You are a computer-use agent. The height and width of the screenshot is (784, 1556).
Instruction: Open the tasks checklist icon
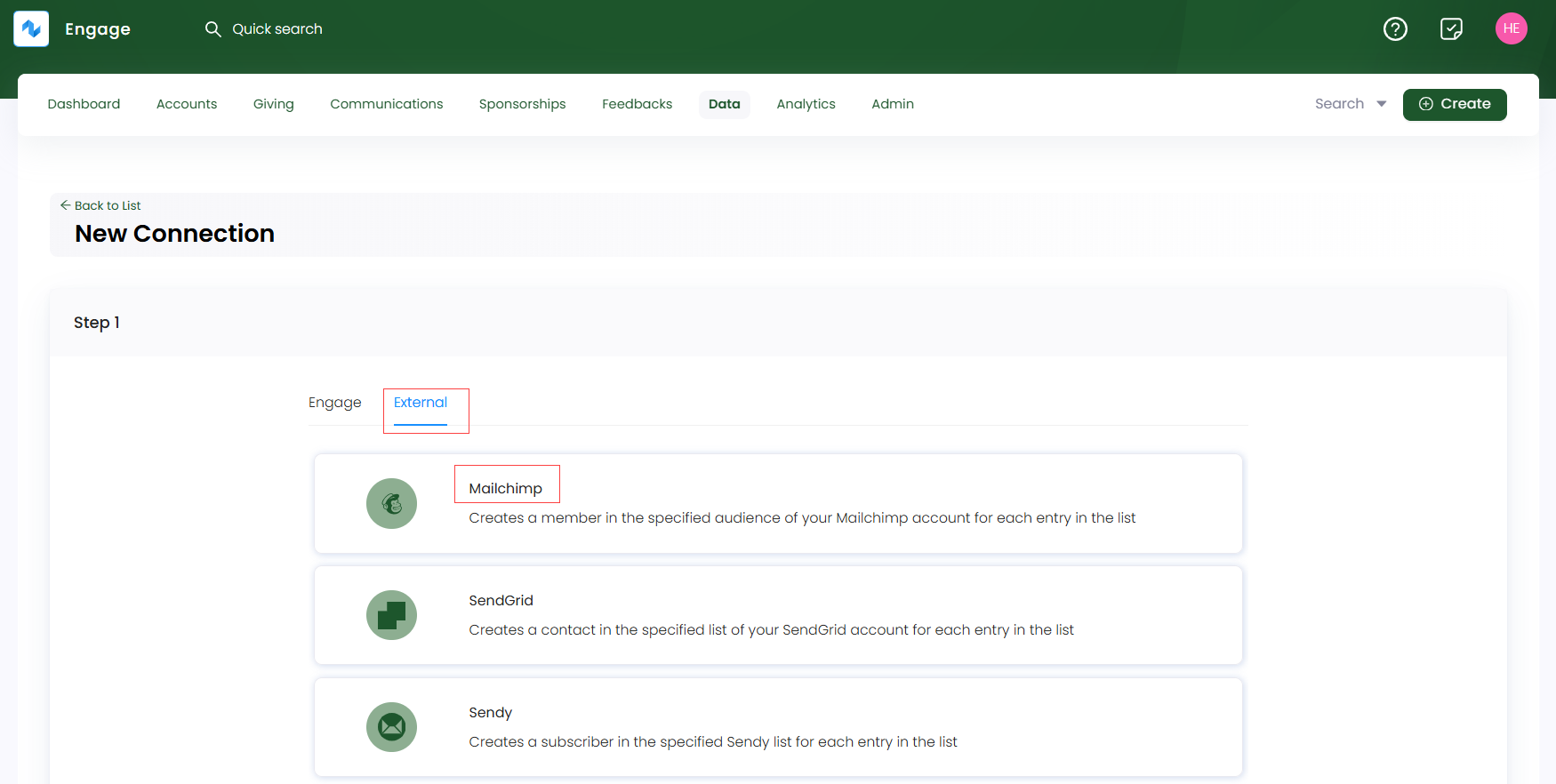pos(1451,29)
